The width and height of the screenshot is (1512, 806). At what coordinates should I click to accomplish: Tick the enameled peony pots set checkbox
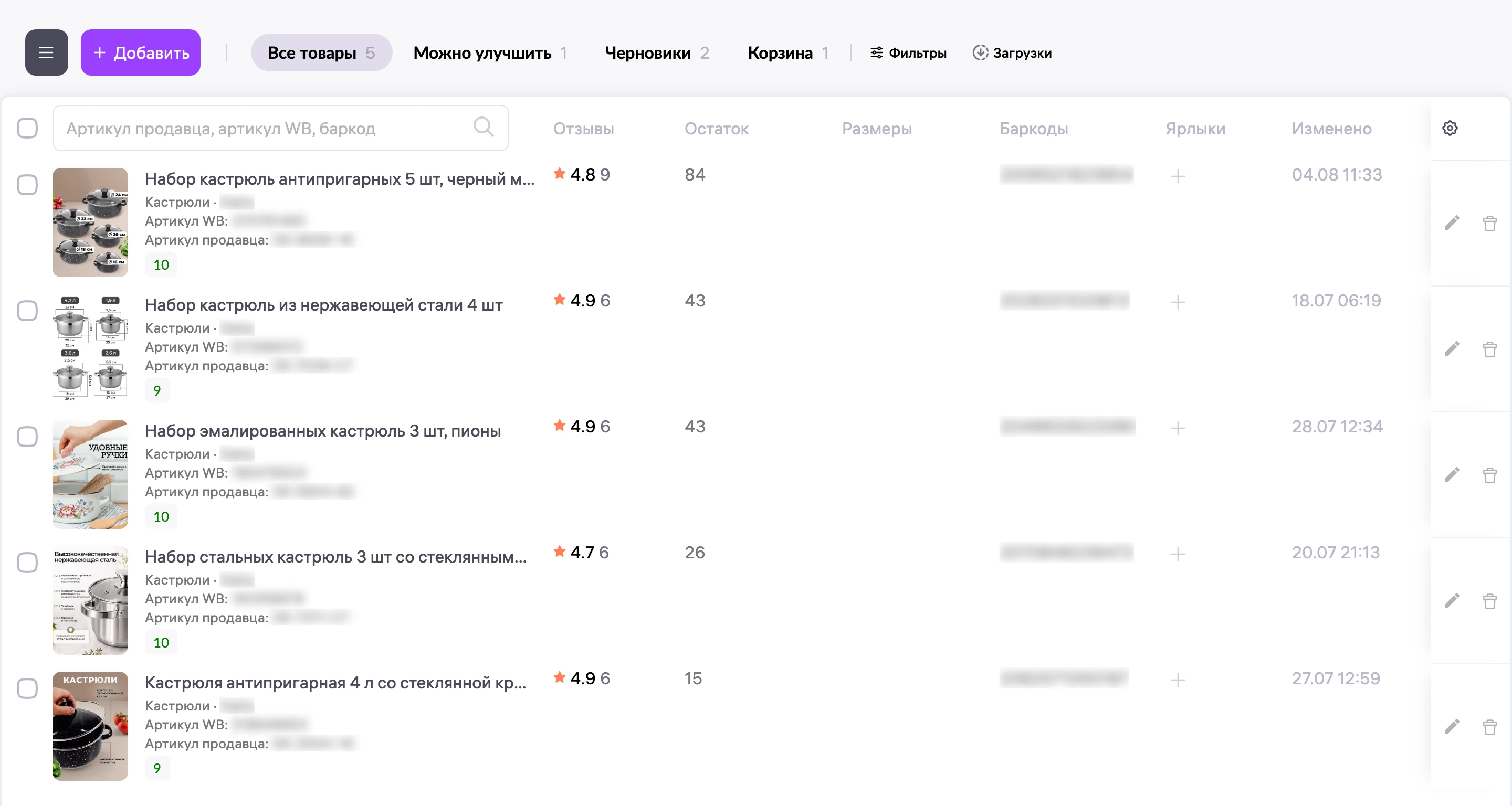[x=27, y=437]
